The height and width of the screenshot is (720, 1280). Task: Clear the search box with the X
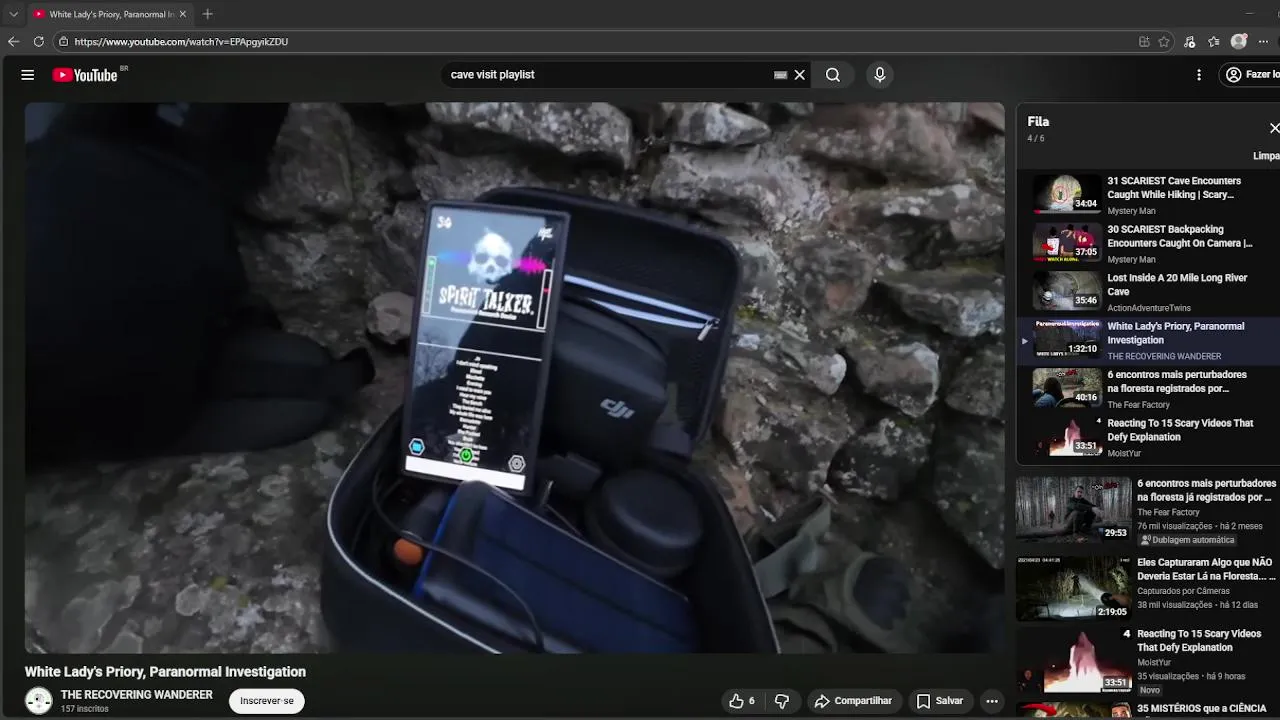tap(800, 75)
